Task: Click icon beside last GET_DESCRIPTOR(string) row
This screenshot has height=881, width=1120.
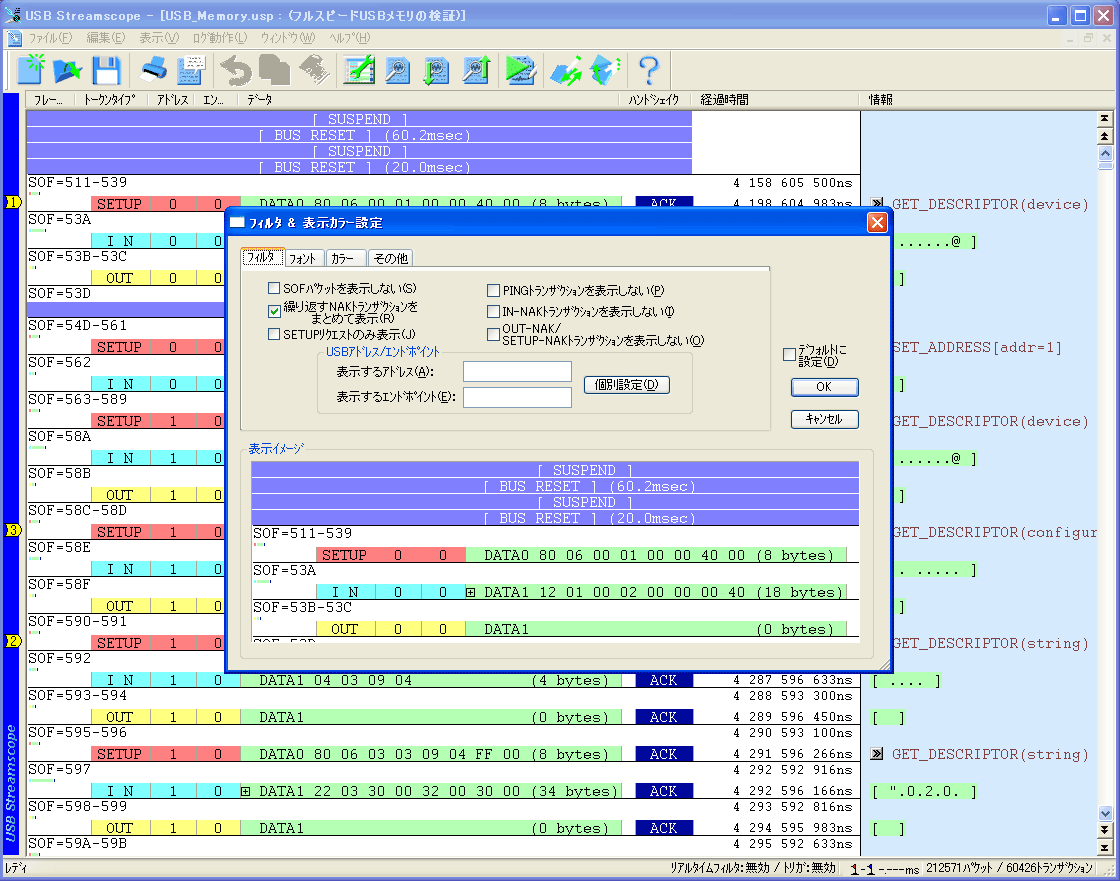Action: (877, 754)
